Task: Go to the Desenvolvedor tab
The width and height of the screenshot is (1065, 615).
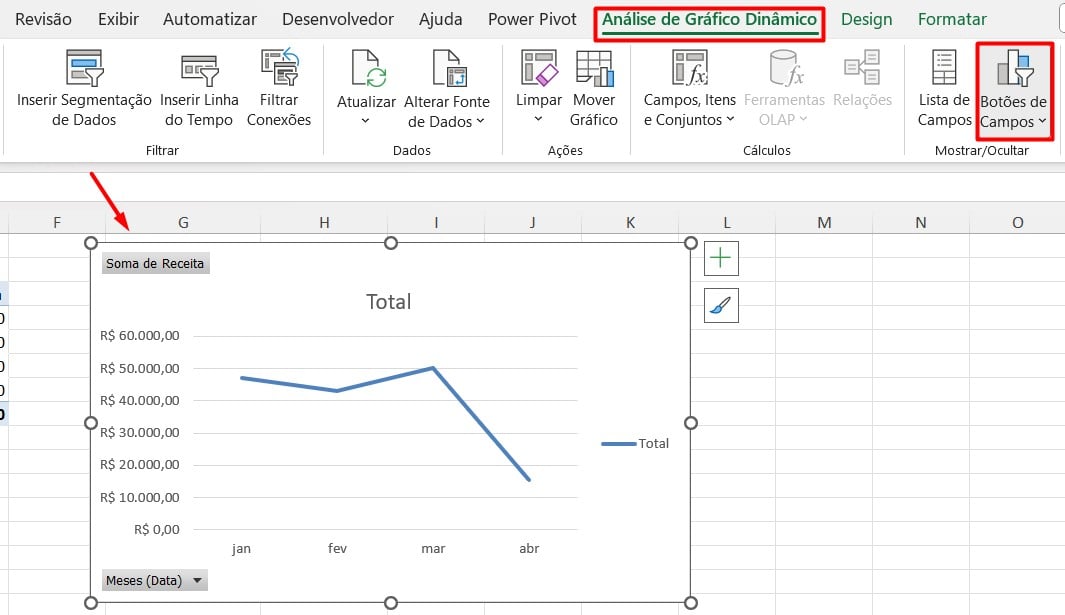Action: pos(338,19)
